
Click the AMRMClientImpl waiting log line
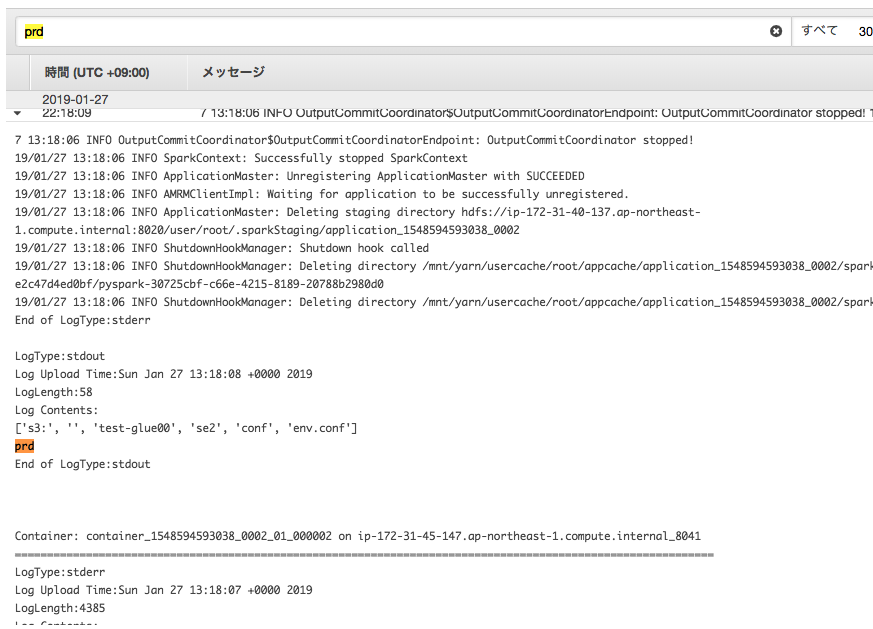pos(321,194)
